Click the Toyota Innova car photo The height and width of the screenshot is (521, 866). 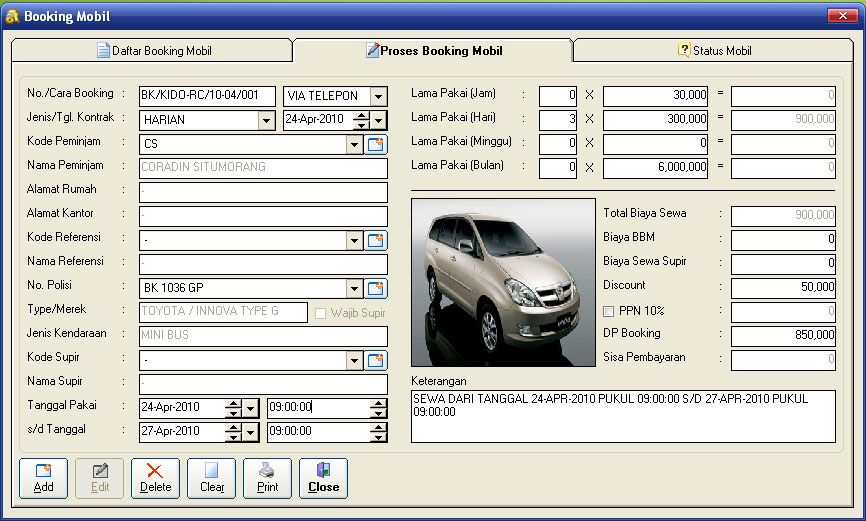[x=503, y=282]
